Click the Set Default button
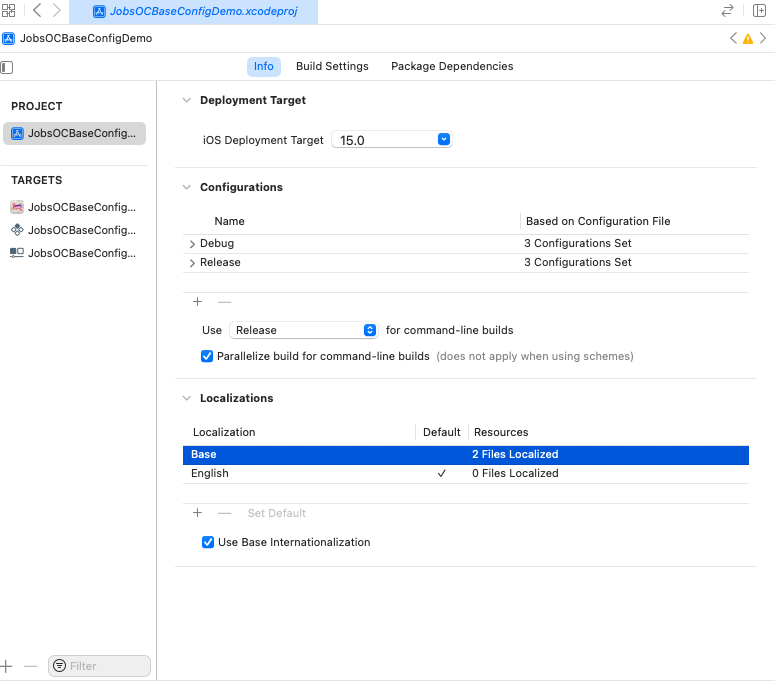 [277, 513]
